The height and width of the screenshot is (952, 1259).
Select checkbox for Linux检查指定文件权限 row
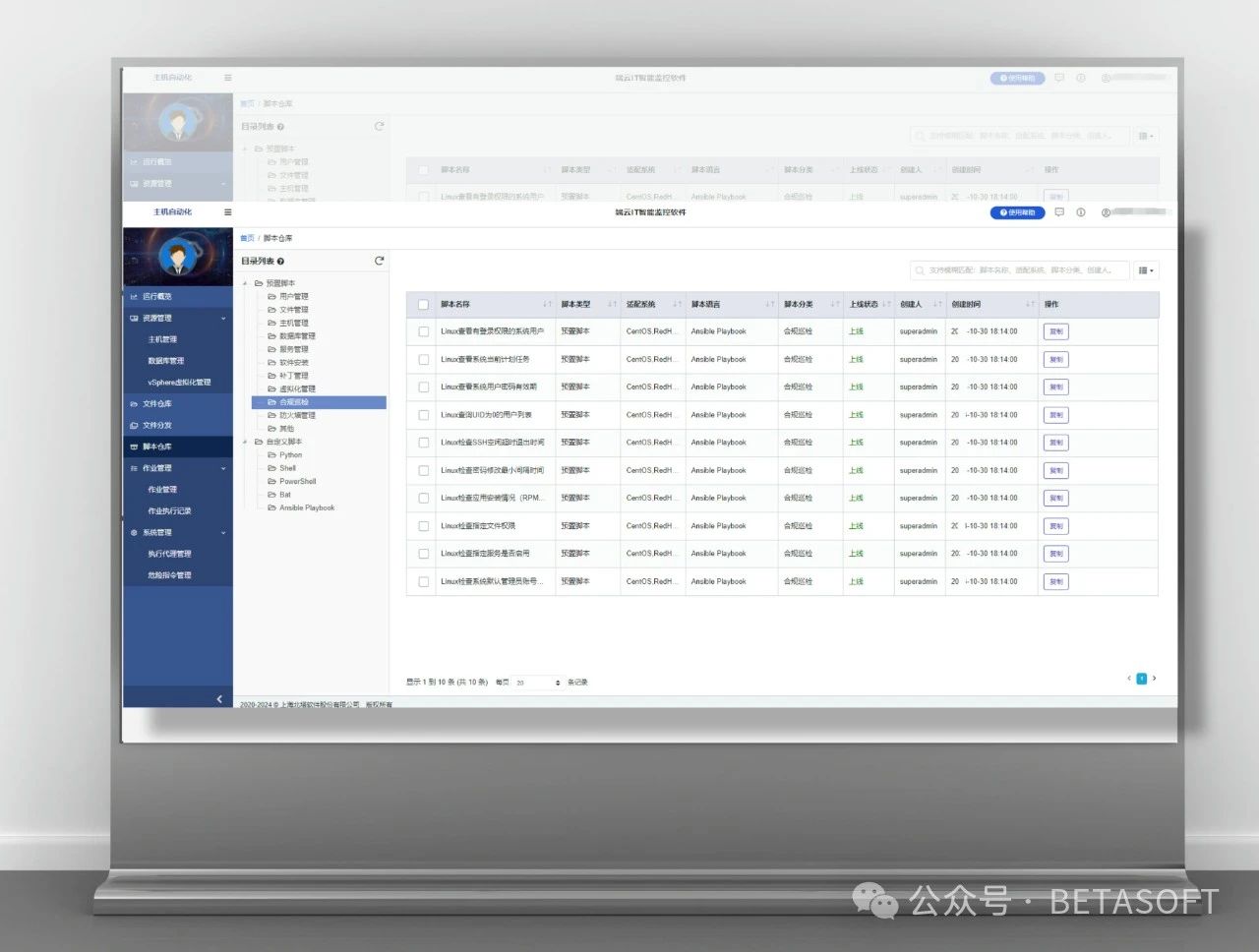point(423,526)
